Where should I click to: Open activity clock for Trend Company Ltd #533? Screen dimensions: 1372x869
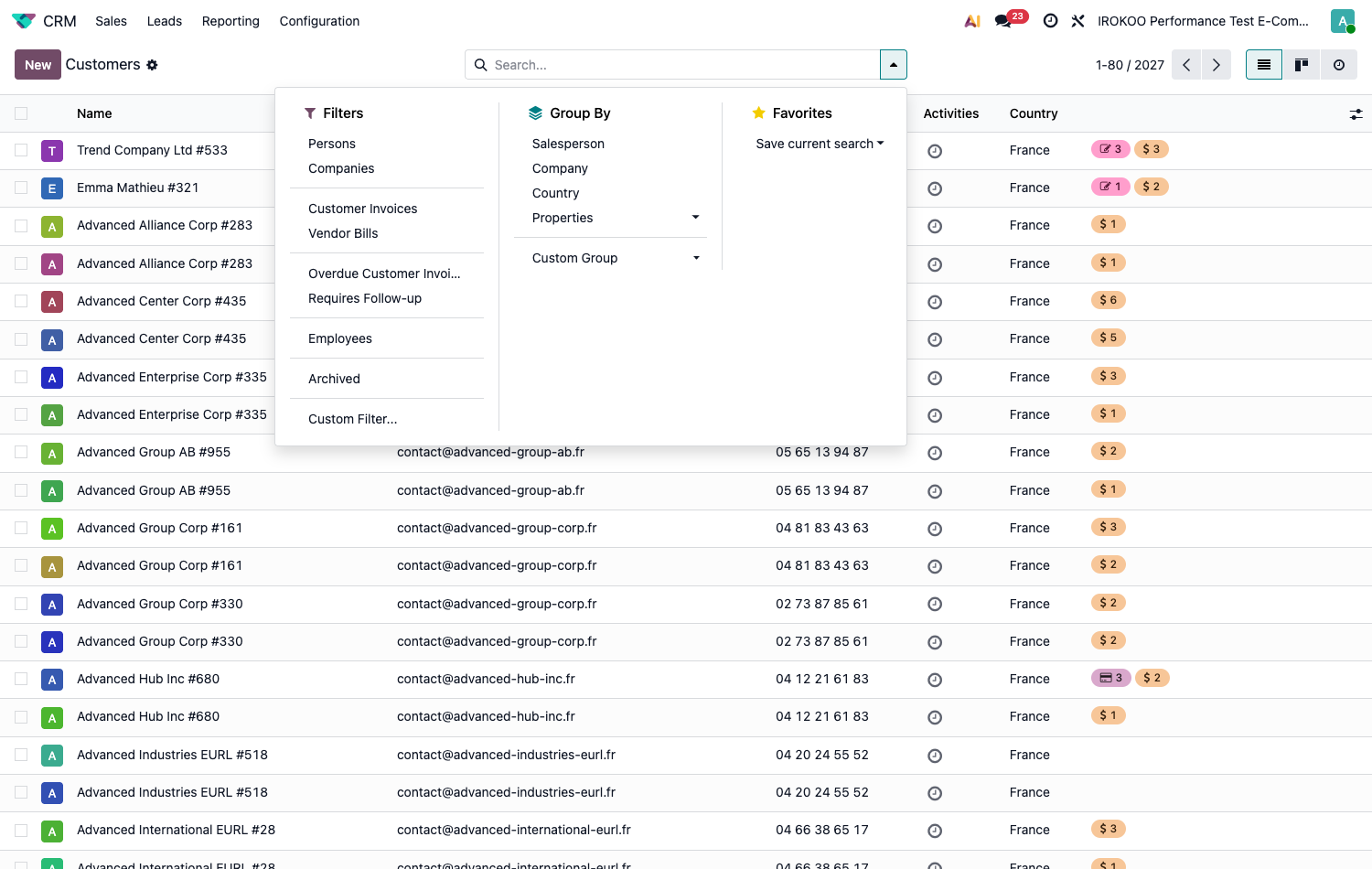(x=935, y=151)
